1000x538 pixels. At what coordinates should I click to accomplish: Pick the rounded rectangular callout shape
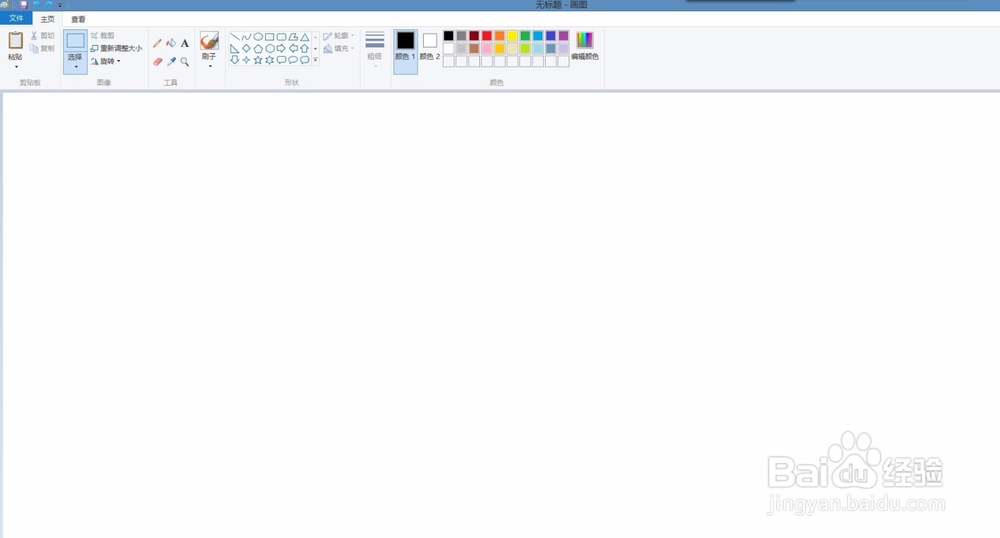(281, 60)
